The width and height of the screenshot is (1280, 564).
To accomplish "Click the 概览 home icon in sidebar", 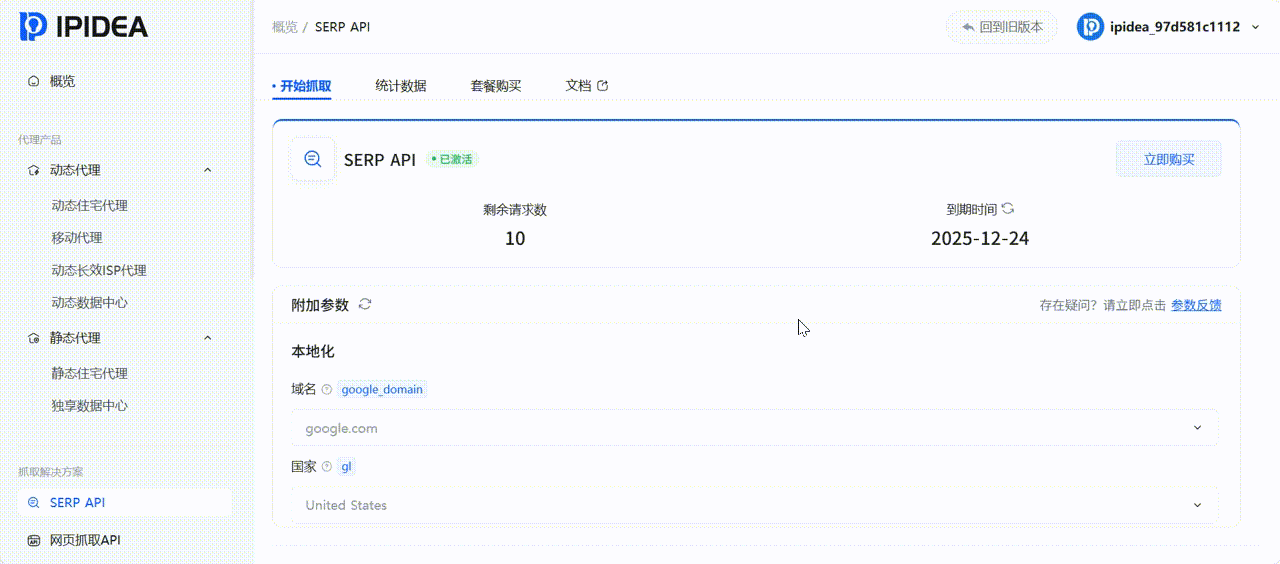I will pos(34,81).
